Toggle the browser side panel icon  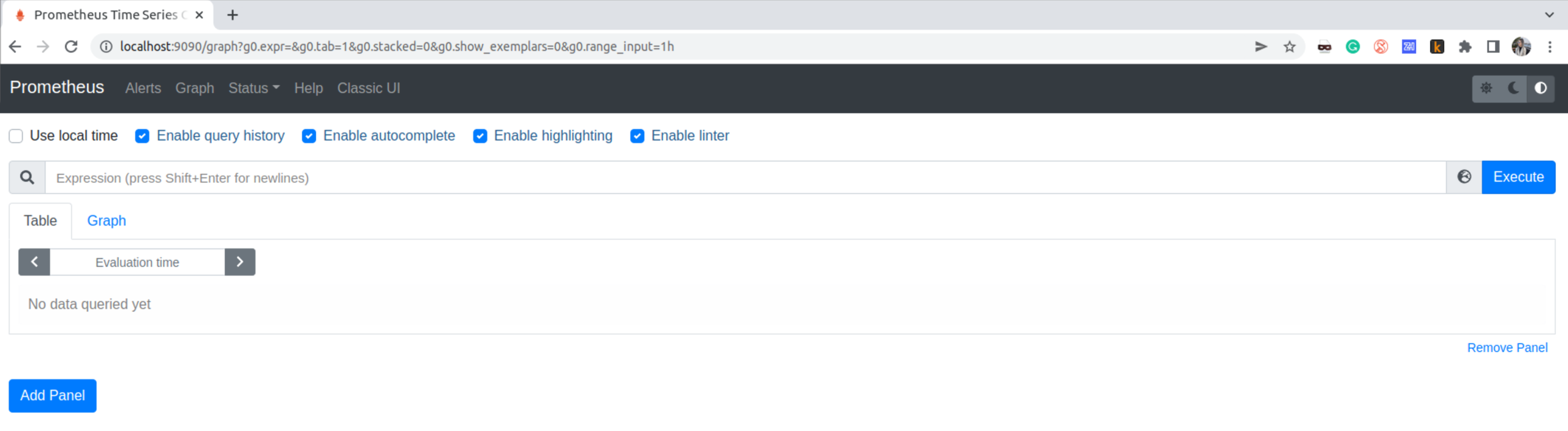[1493, 47]
